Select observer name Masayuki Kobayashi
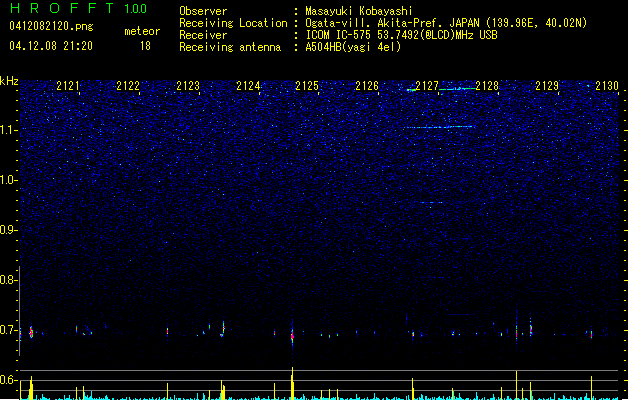This screenshot has width=629, height=400. coord(359,11)
